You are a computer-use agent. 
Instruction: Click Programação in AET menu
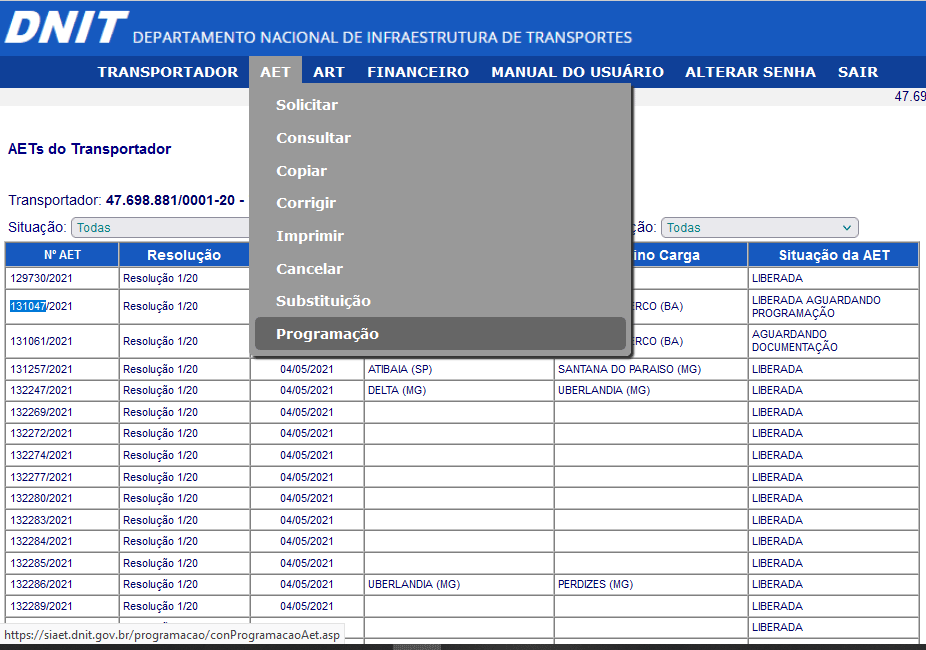click(327, 334)
